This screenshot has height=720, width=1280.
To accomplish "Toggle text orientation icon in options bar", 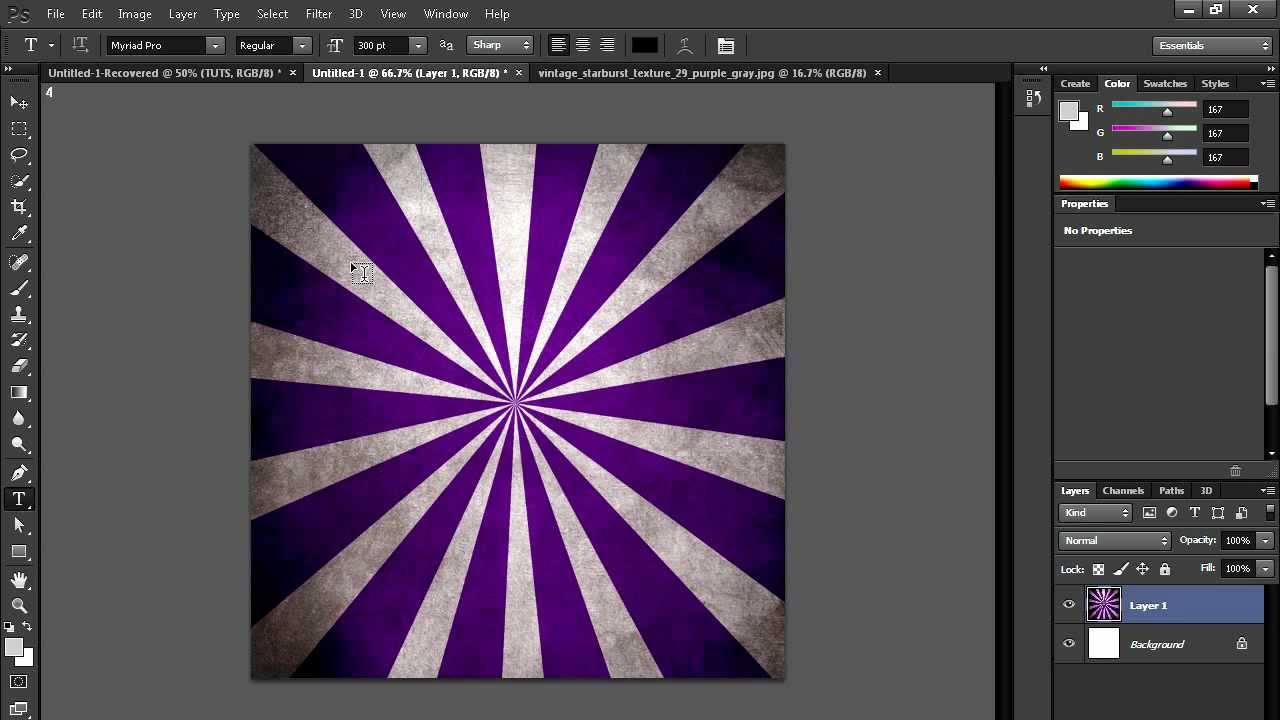I will tap(80, 45).
